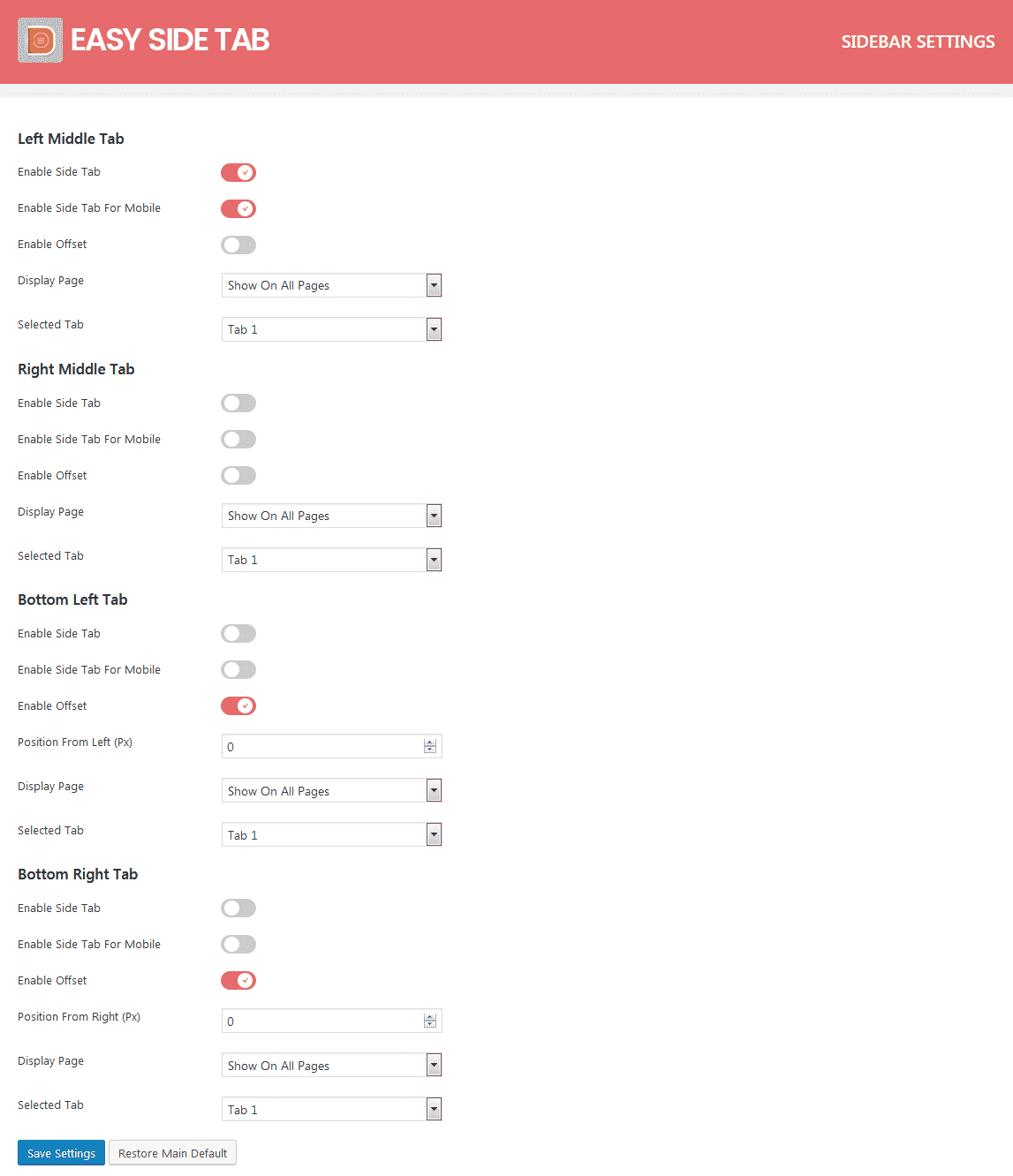
Task: Enable mobile side tab for Bottom Right Tab
Action: click(238, 944)
